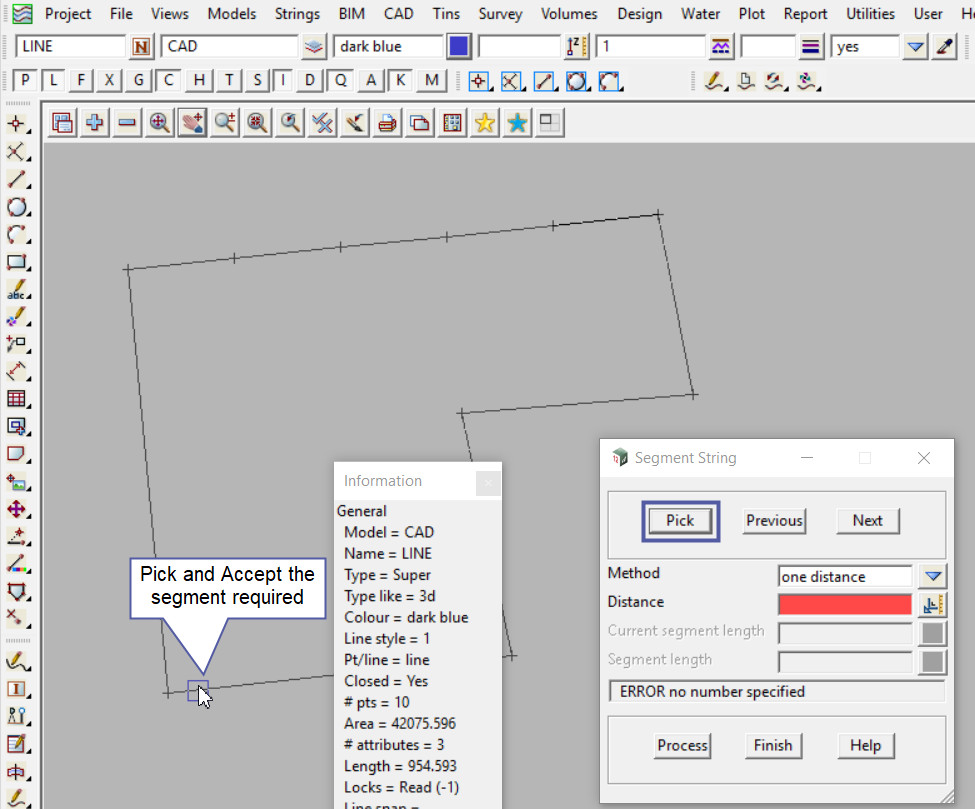Click the yellow star icon in view toolbar
975x809 pixels.
485,123
